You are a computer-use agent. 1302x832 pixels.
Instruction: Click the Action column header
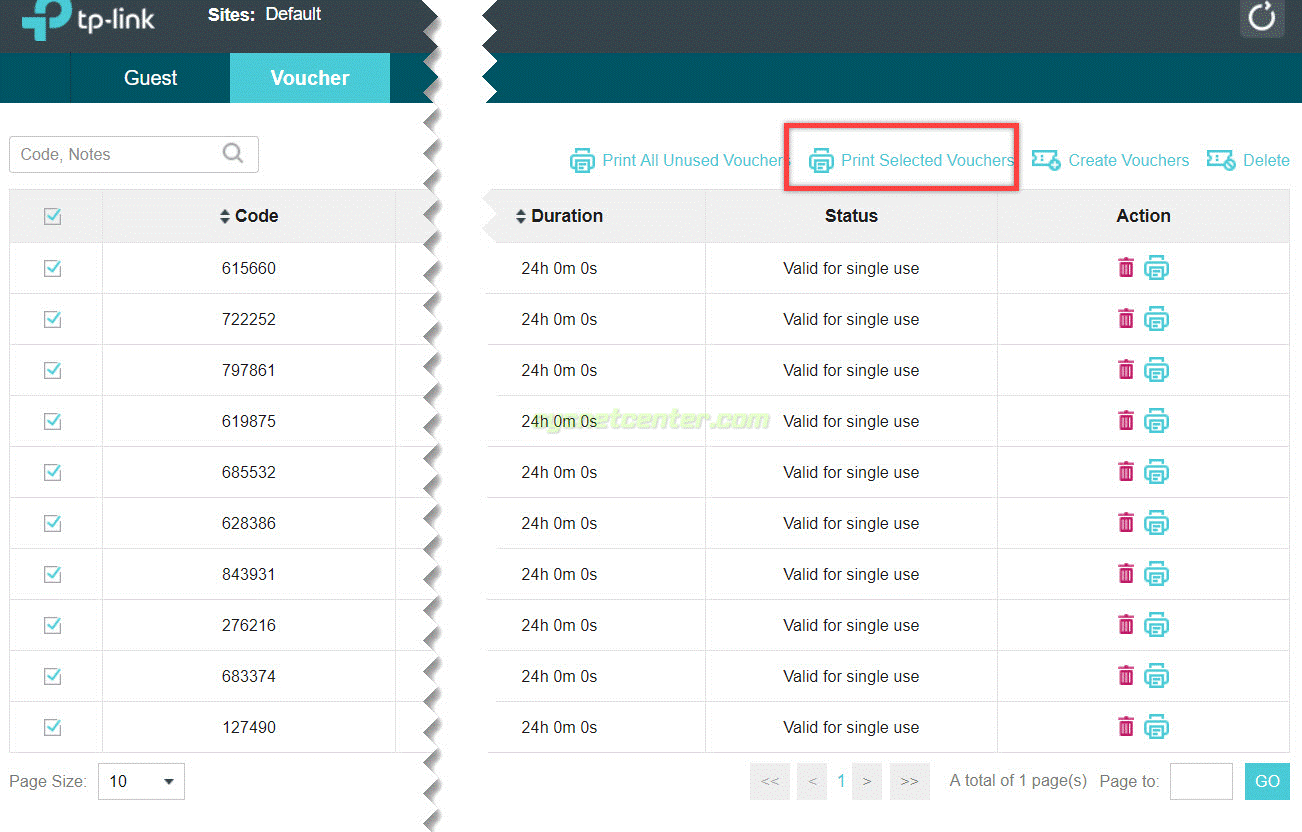1143,216
